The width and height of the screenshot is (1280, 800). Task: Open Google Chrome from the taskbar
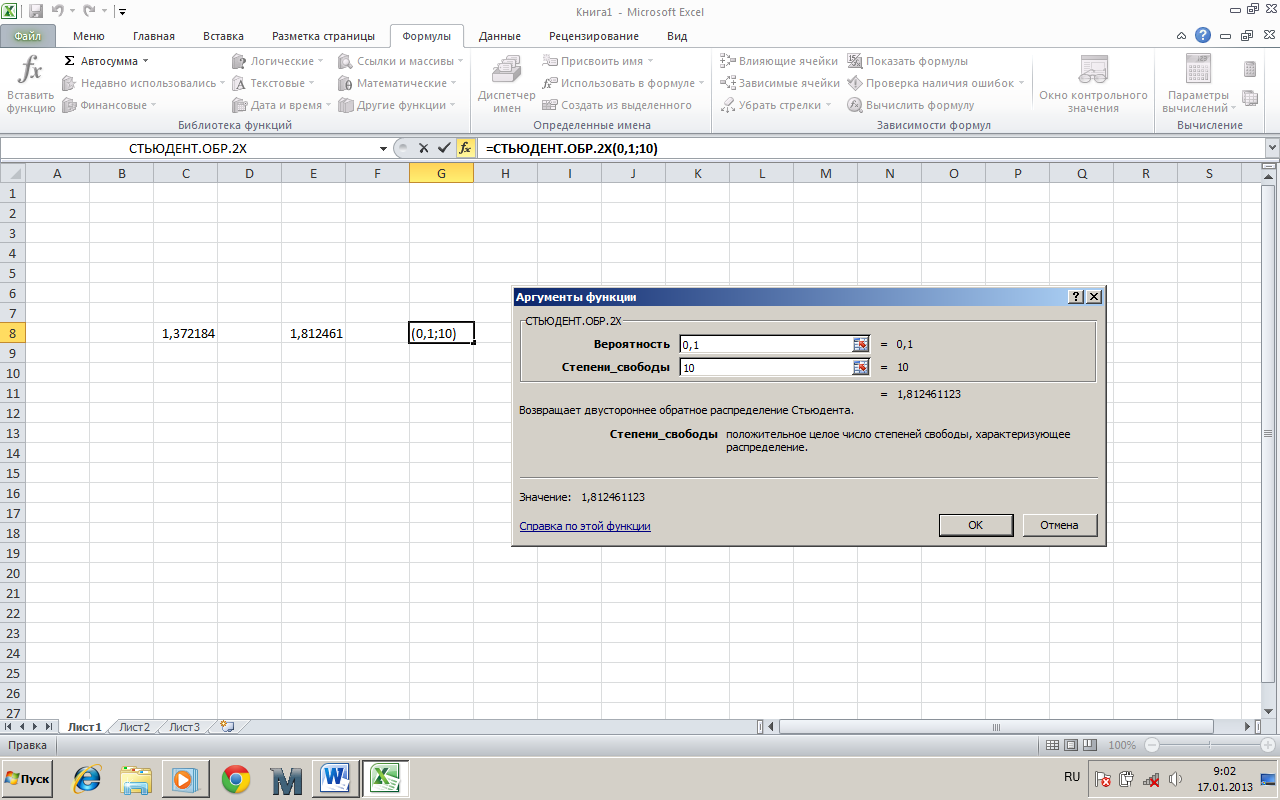coord(236,780)
